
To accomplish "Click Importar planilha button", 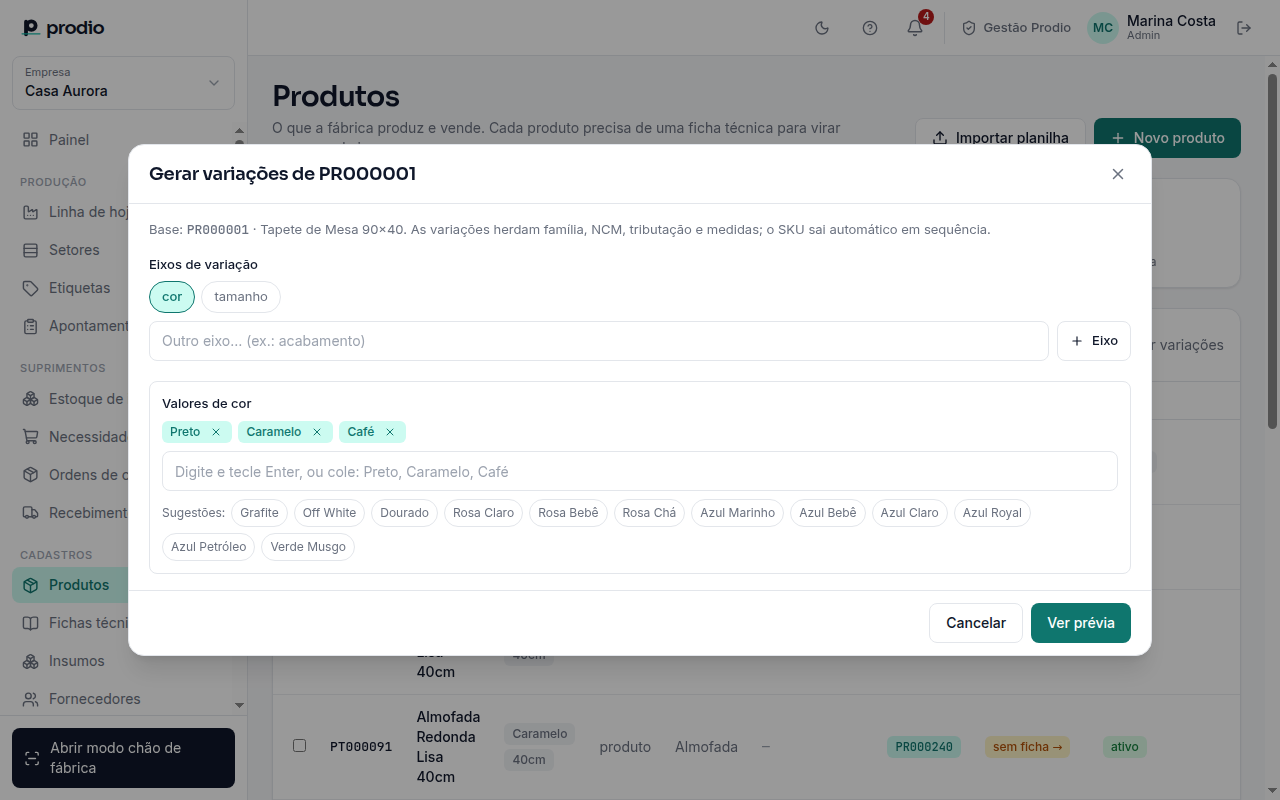I will click(1000, 138).
